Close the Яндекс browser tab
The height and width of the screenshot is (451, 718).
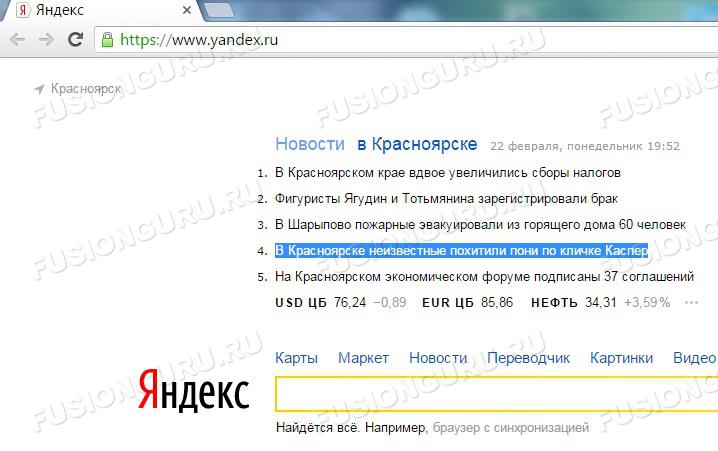[x=187, y=10]
